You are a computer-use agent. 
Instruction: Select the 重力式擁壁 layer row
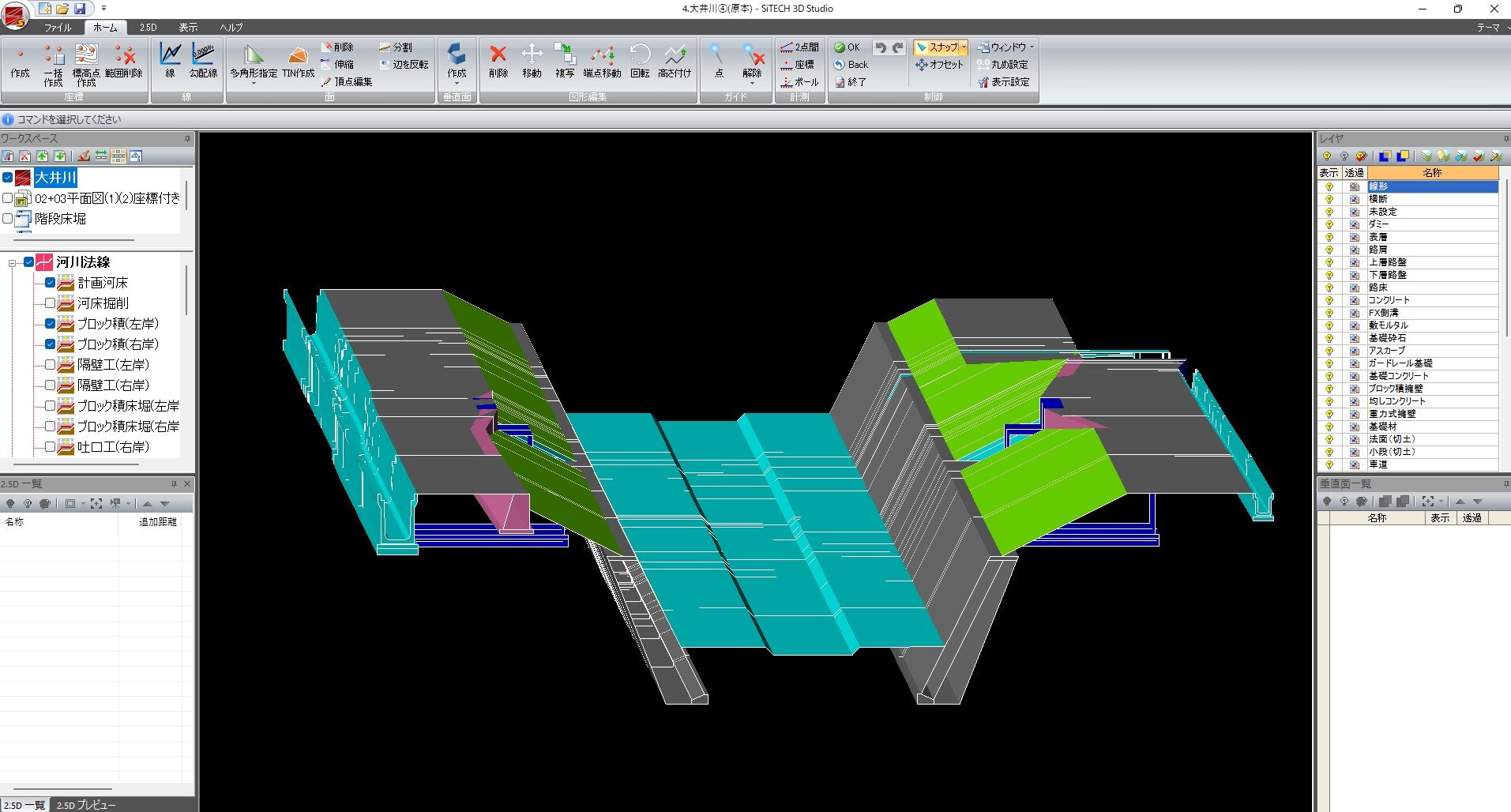click(1392, 414)
